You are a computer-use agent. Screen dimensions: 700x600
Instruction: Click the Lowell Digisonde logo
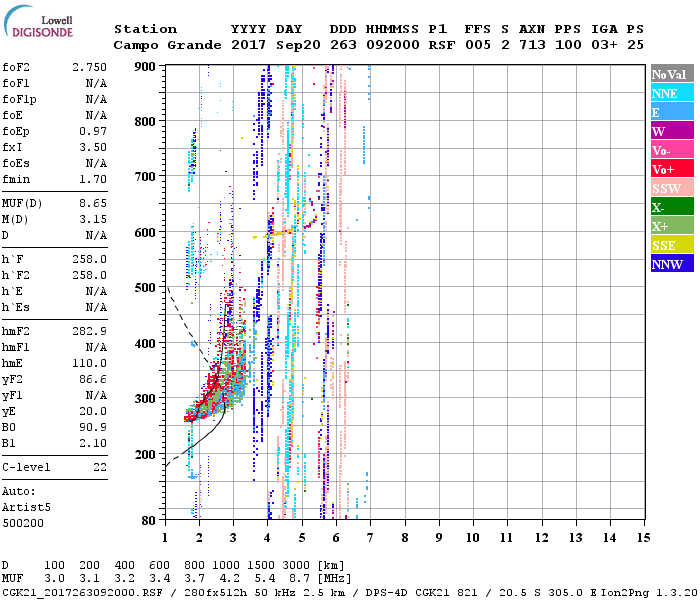pyautogui.click(x=38, y=22)
